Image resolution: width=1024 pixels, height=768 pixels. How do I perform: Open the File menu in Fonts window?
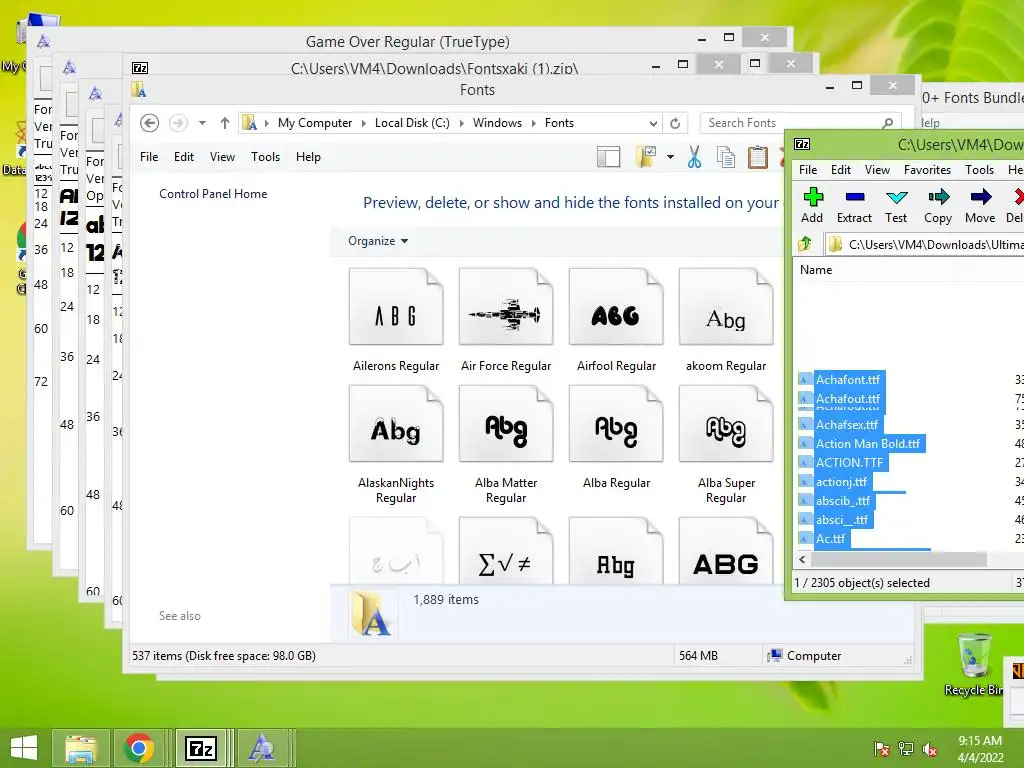tap(149, 157)
